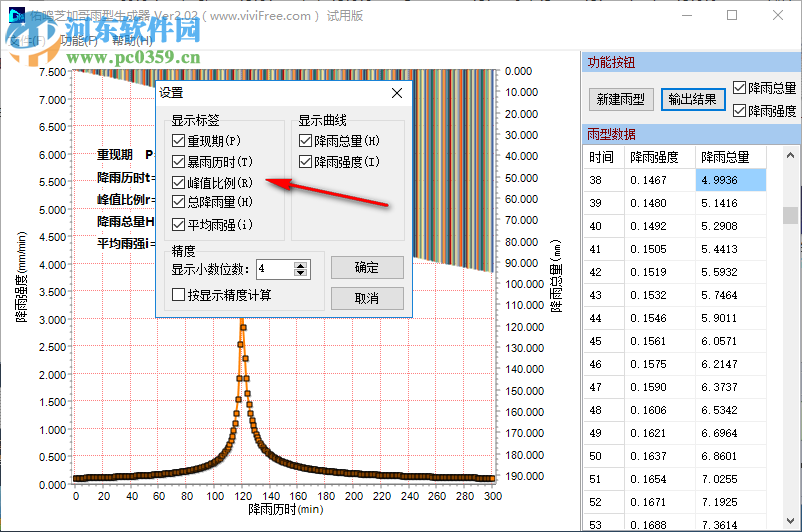
Task: Click the table's vertical scrollbar thumb
Action: click(790, 215)
